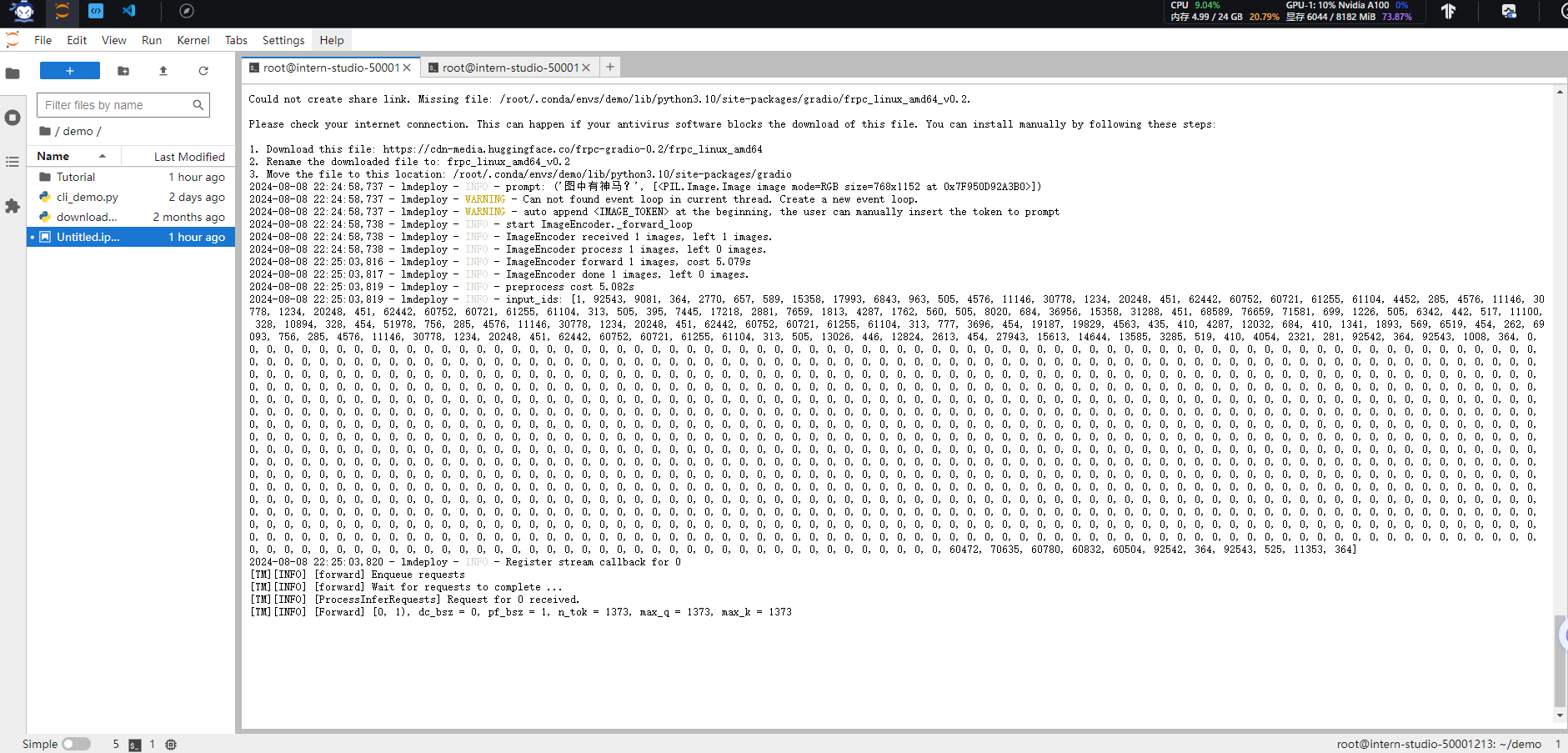1568x753 pixels.
Task: Click the blue New Launcher plus button
Action: (x=70, y=71)
